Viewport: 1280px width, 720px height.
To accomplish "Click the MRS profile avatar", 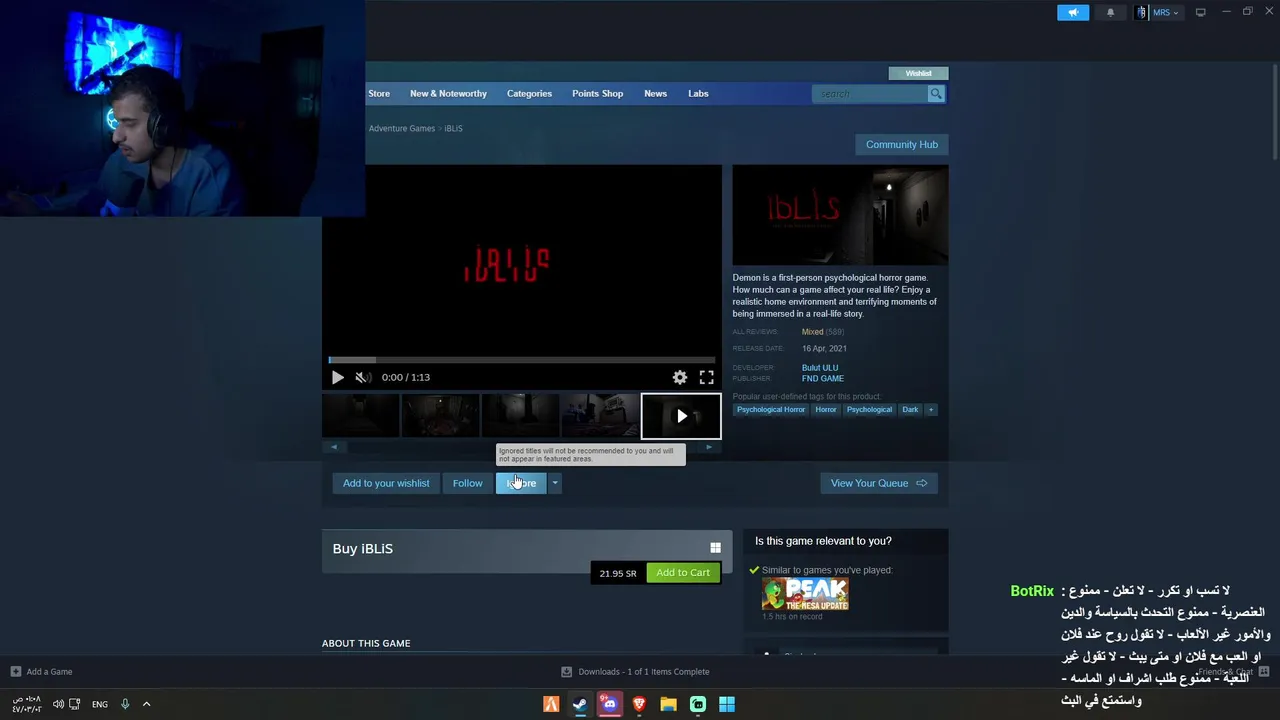I will [x=1142, y=12].
